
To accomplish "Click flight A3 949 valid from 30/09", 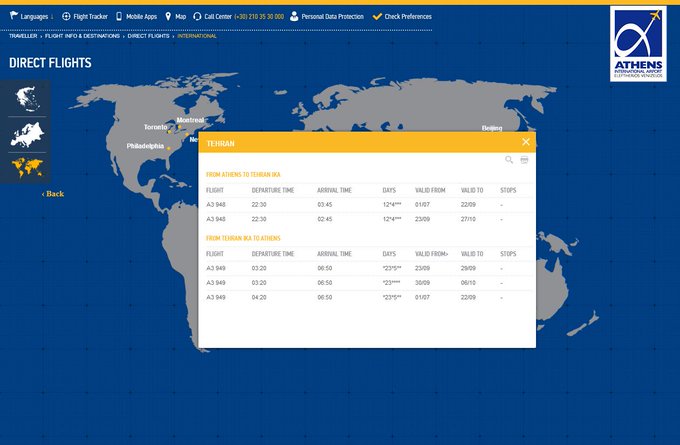I will pos(367,283).
